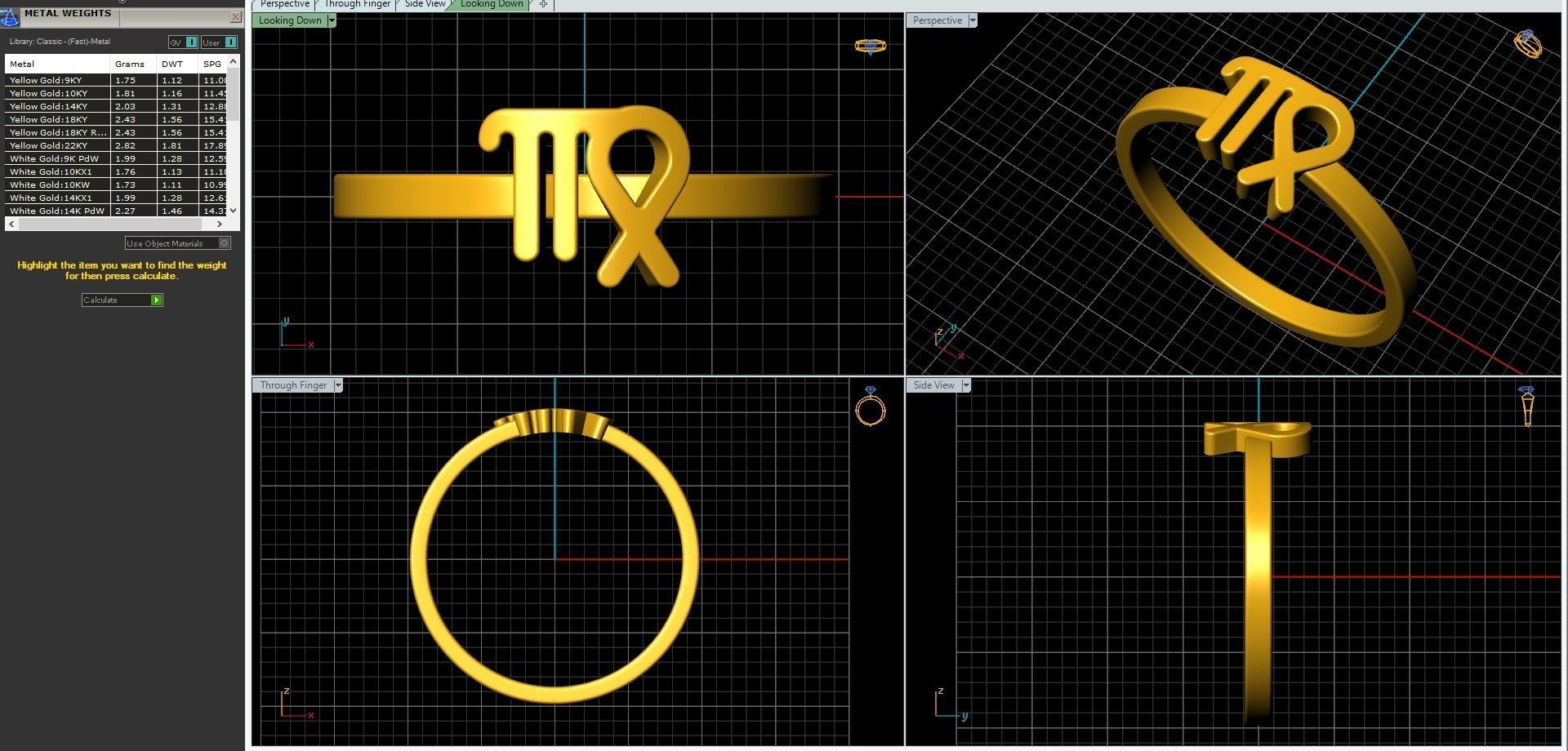
Task: Select the Yellow Gold:22KY row
Action: coord(116,145)
